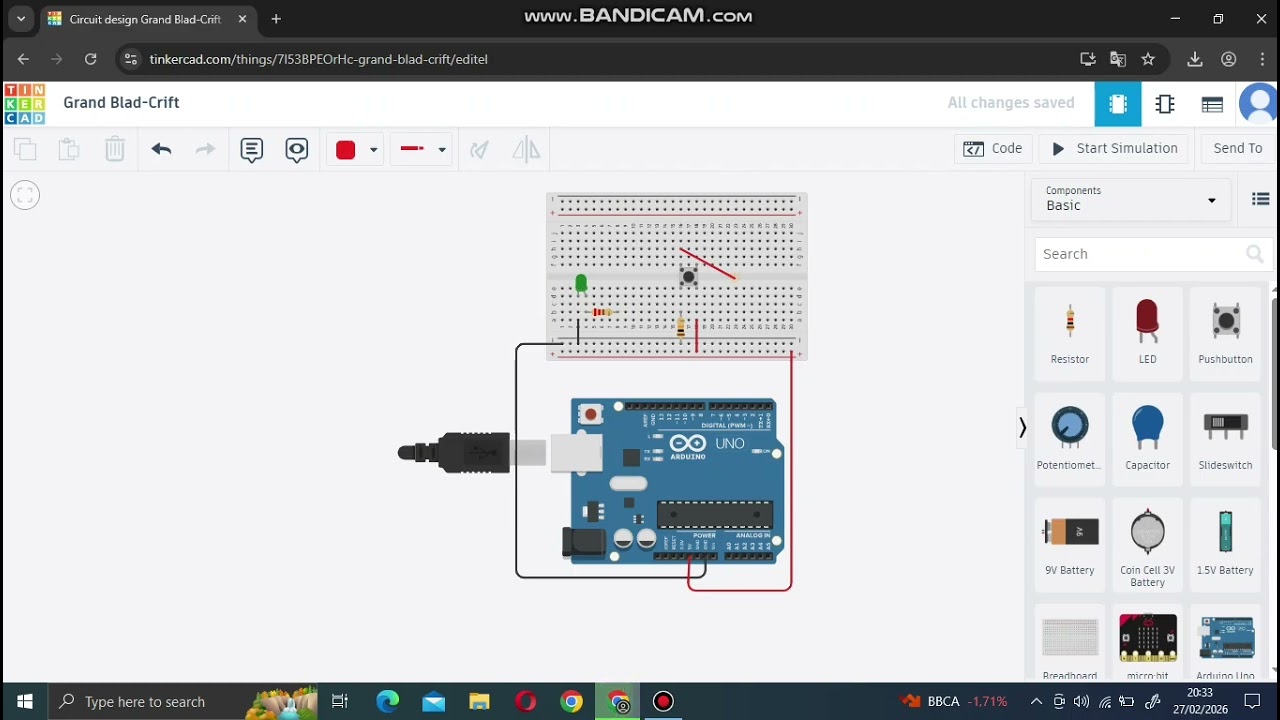Switch to Schematic view
1280x720 pixels.
click(1165, 104)
